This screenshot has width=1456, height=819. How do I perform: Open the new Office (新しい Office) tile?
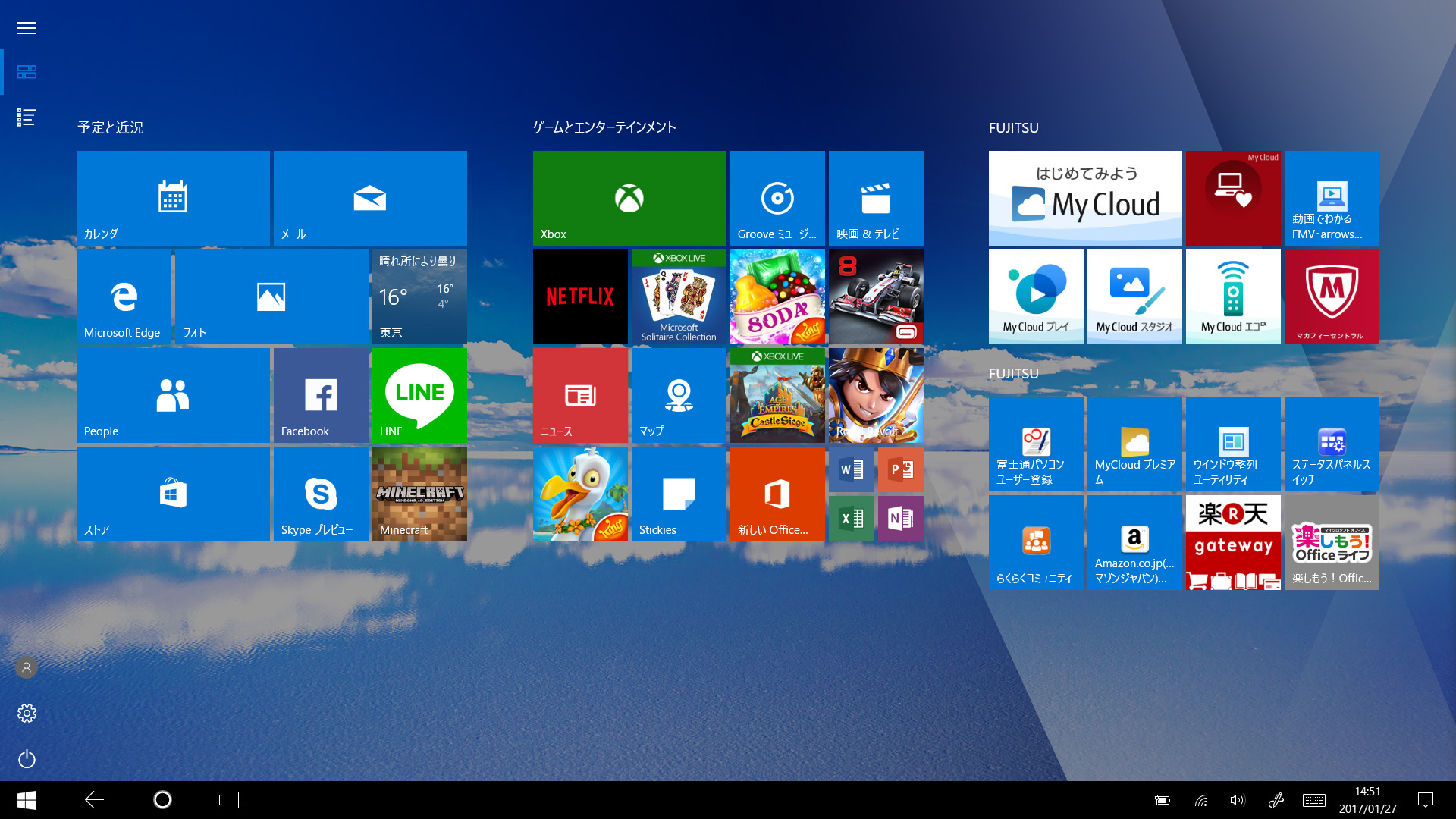click(x=777, y=494)
